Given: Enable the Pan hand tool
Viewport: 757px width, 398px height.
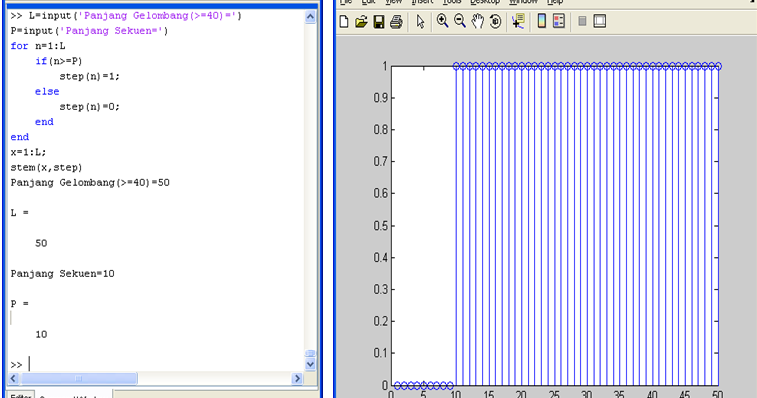Looking at the screenshot, I should point(477,21).
